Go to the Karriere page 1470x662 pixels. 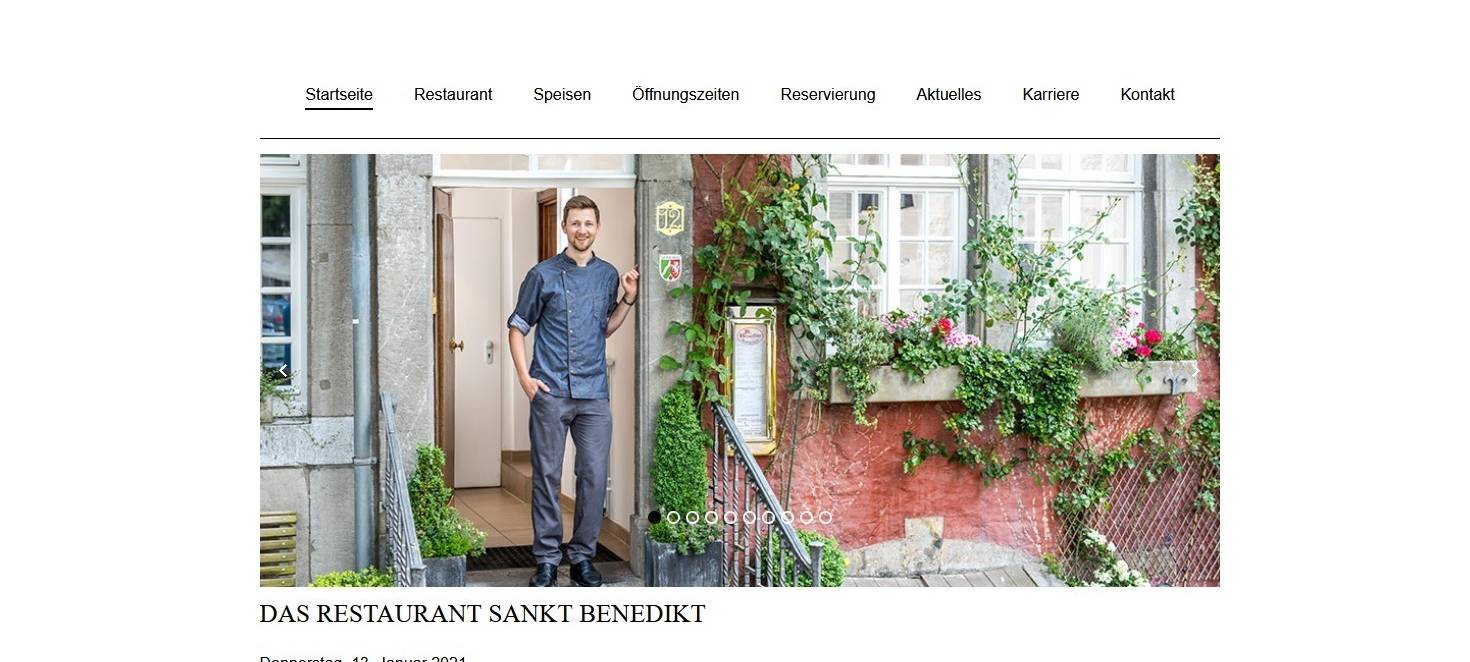pos(1051,95)
